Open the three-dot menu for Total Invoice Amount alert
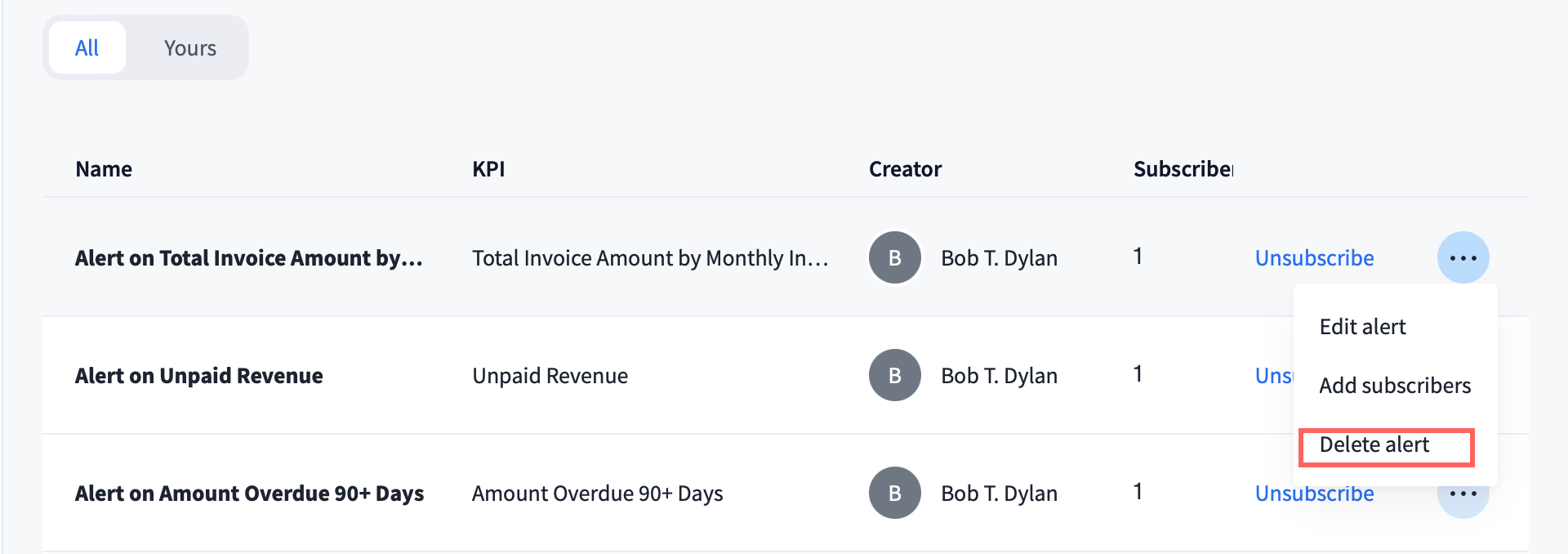Screen dimensions: 1568x554 1463,257
